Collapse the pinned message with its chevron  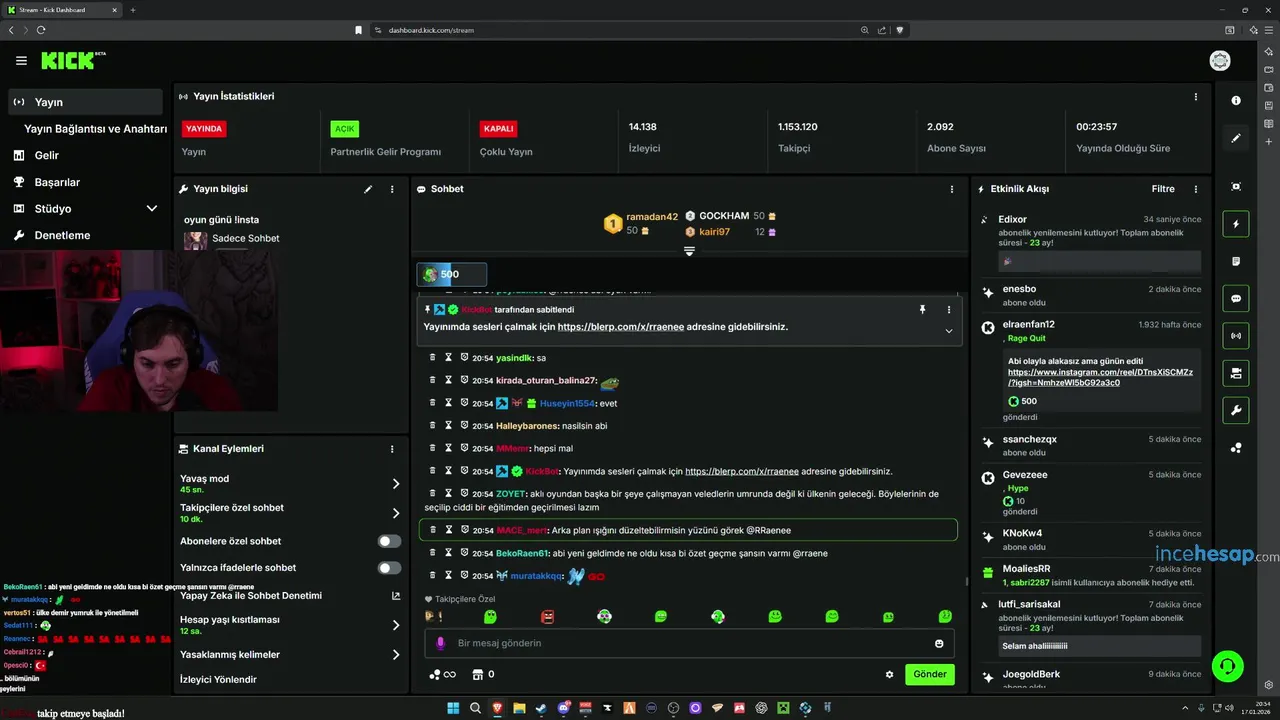pyautogui.click(x=949, y=331)
